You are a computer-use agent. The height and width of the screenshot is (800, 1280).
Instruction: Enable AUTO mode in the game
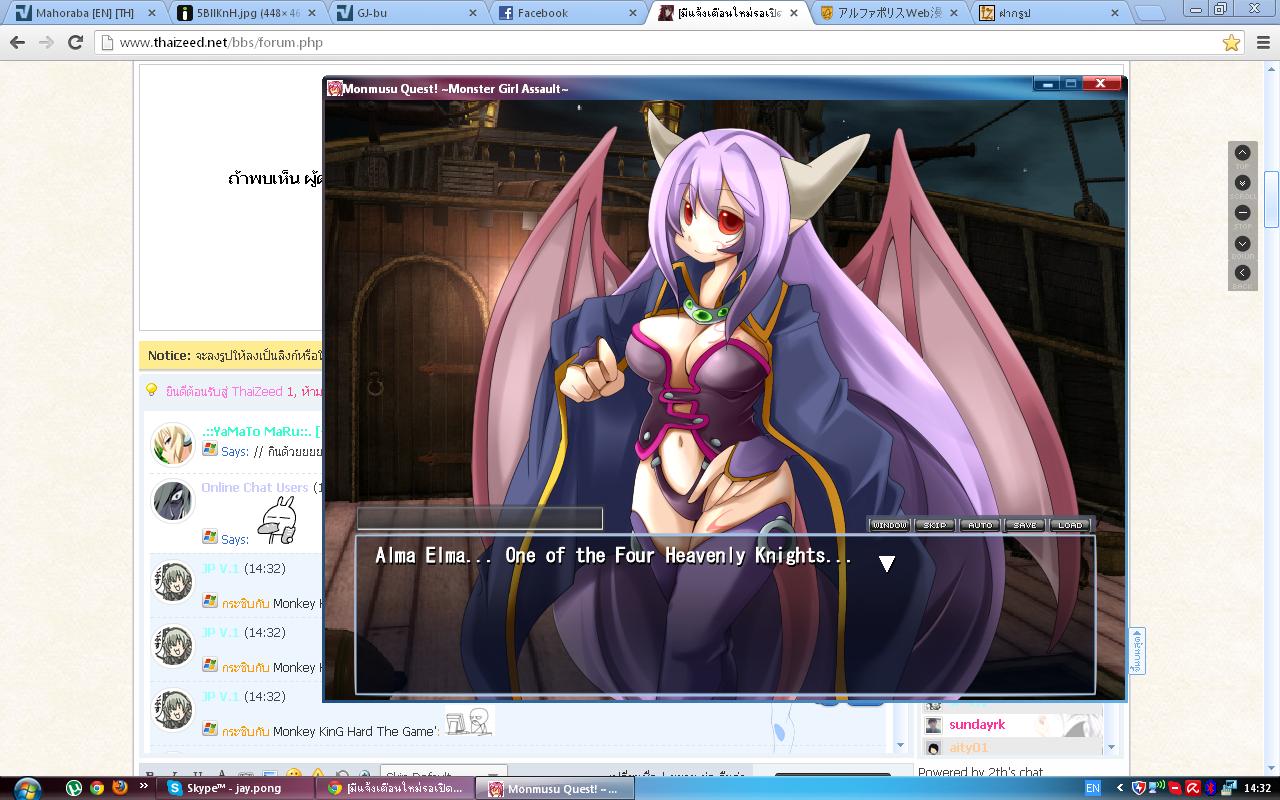pyautogui.click(x=980, y=525)
